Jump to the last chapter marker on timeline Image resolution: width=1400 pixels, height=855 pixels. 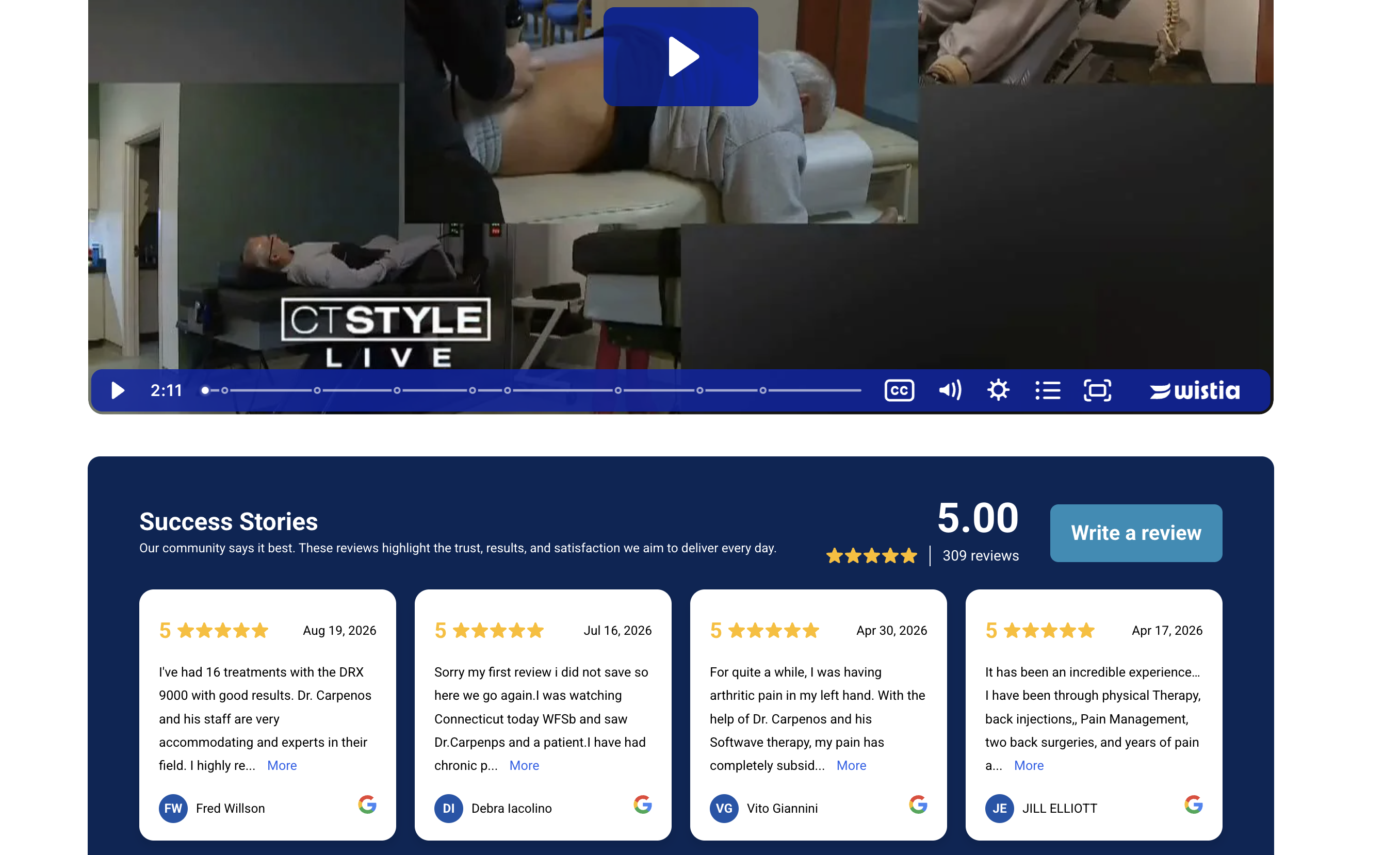pos(762,390)
